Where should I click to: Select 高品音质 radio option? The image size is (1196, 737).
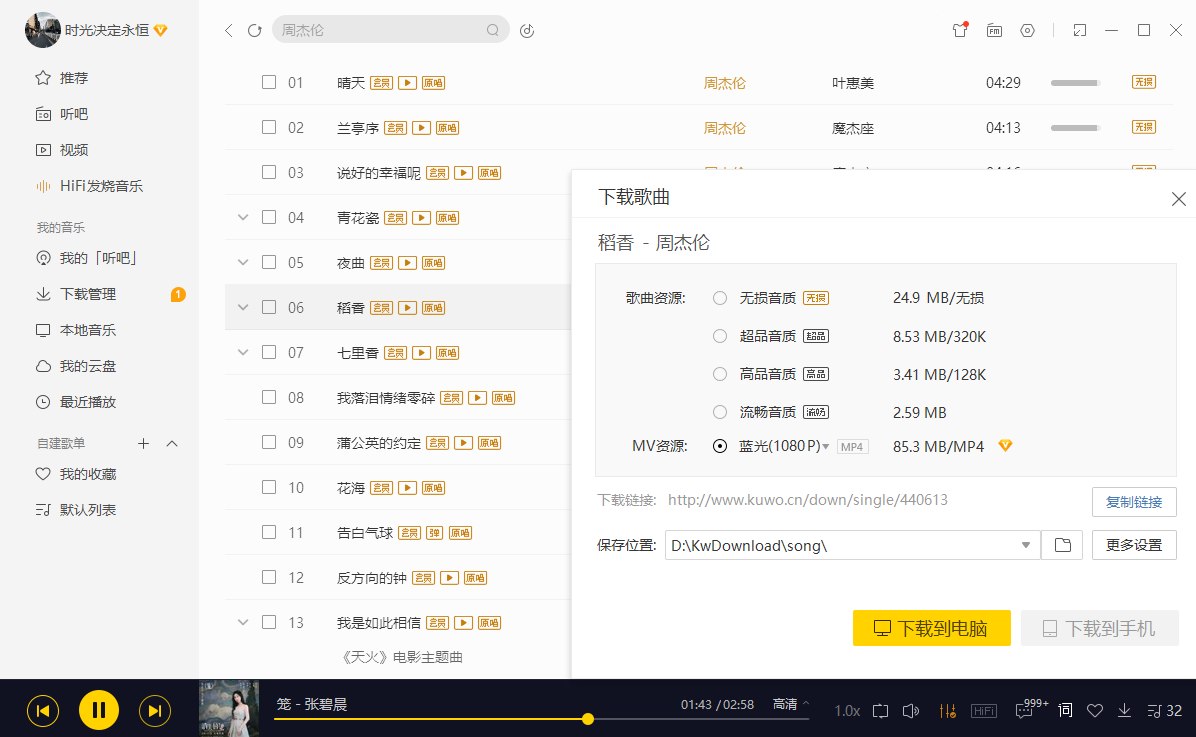pyautogui.click(x=719, y=375)
